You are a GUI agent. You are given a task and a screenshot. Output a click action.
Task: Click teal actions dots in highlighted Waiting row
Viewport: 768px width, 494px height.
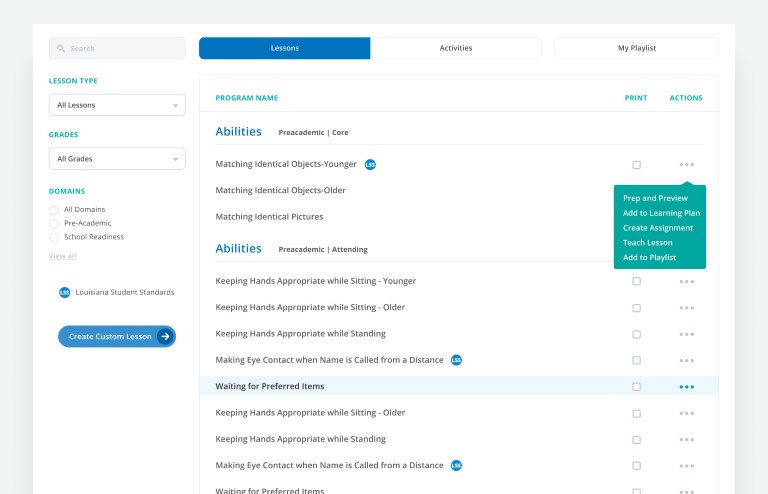point(687,387)
